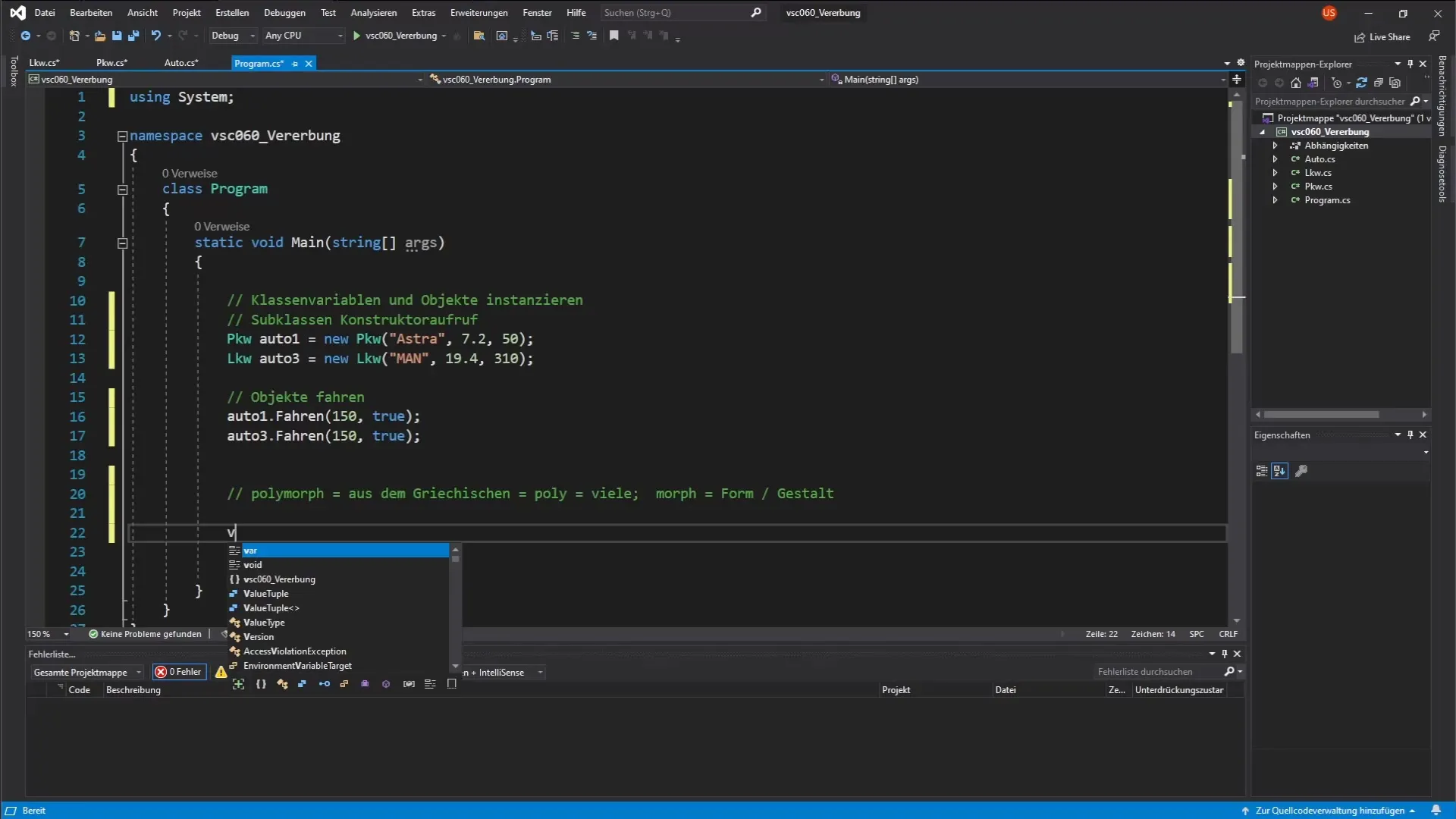Open the Datei menu
This screenshot has width=1456, height=819.
(x=45, y=13)
